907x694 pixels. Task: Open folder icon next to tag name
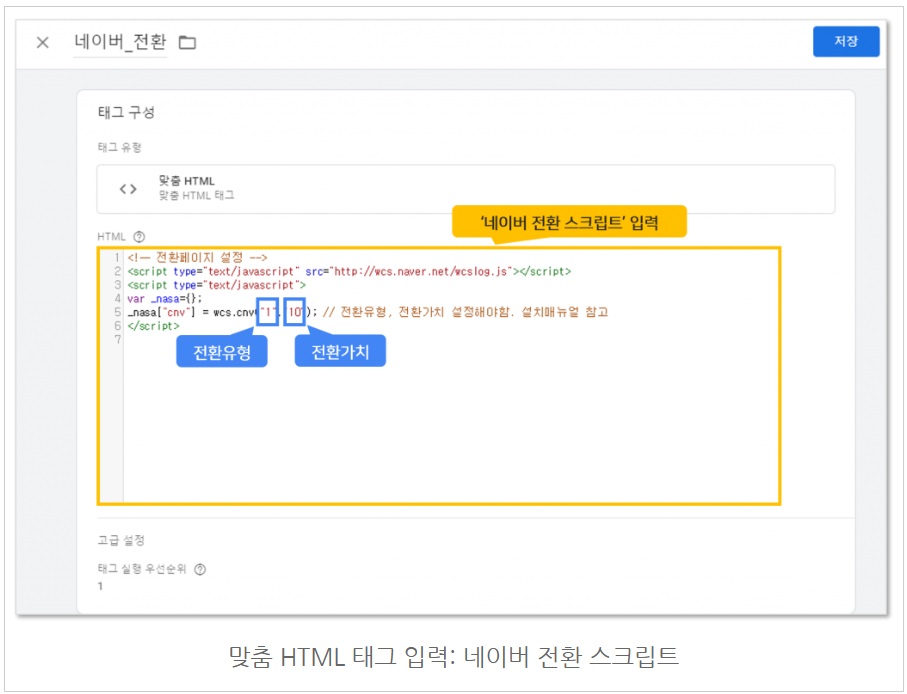[187, 42]
